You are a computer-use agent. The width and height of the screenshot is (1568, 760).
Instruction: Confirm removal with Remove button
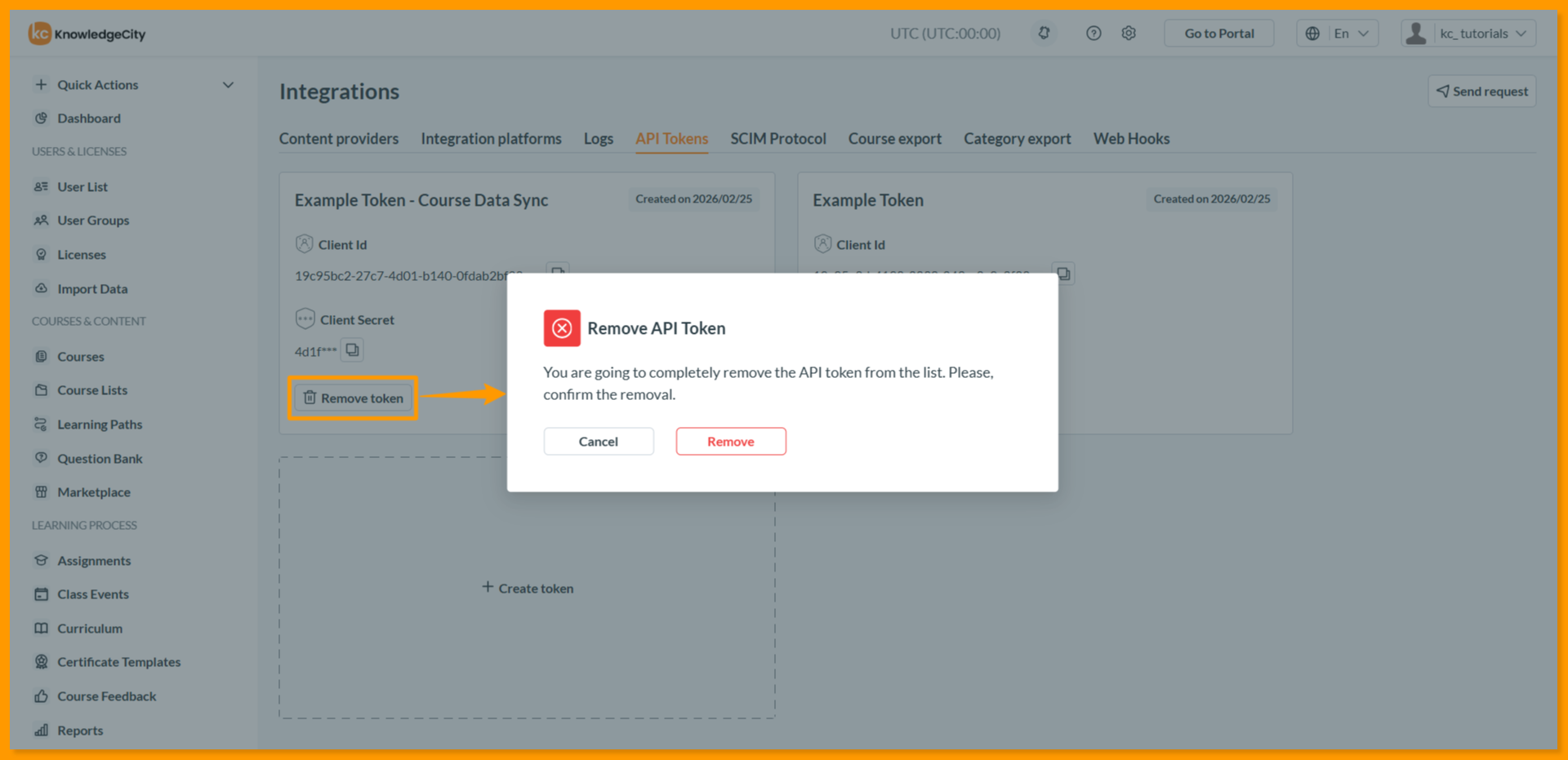coord(731,442)
